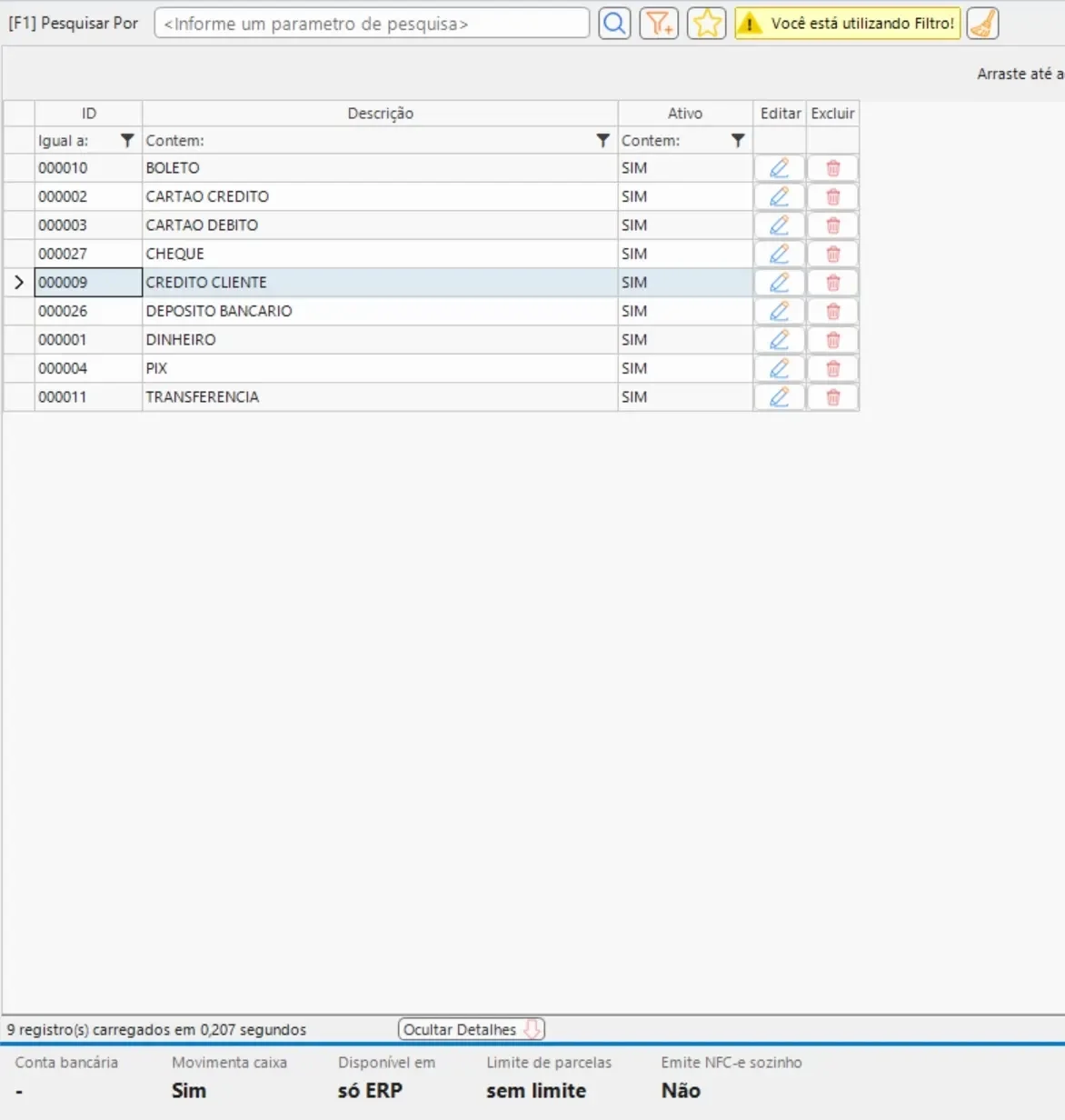
Task: Delete the TRANSFERENCIA record
Action: click(833, 397)
